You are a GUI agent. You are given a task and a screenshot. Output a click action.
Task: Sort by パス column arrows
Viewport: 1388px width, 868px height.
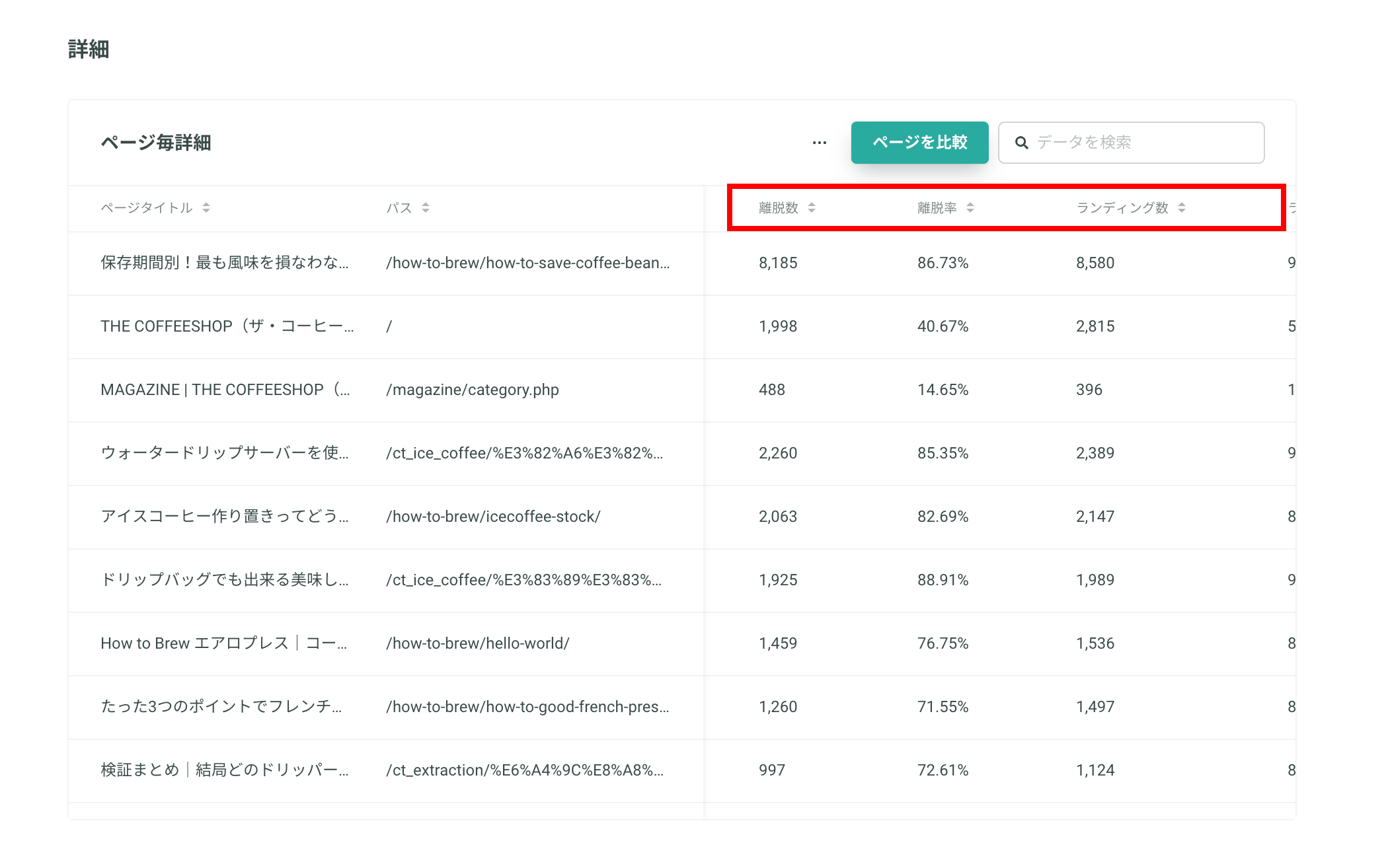click(x=426, y=208)
